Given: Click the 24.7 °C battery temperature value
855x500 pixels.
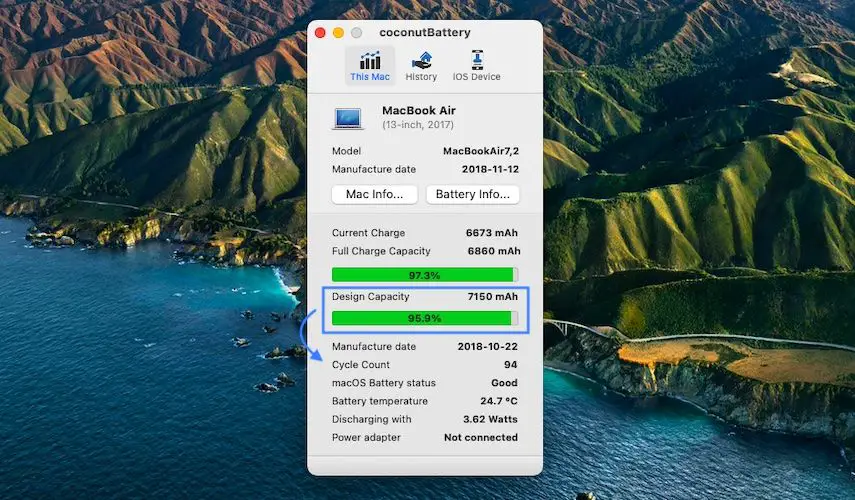Looking at the screenshot, I should (x=499, y=401).
